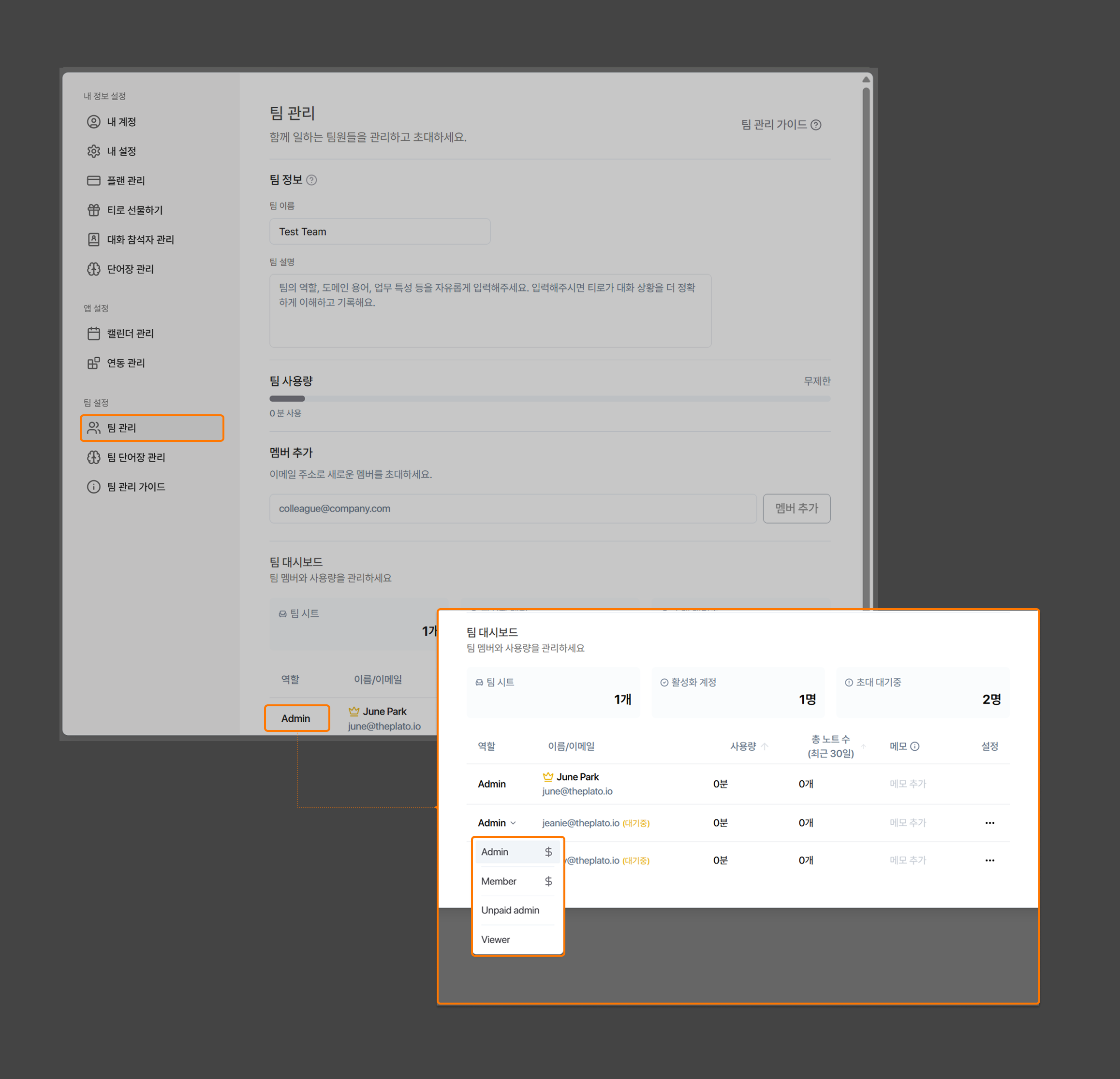Click the colleague@company.com email input field
Image resolution: width=1120 pixels, height=1079 pixels.
[513, 509]
